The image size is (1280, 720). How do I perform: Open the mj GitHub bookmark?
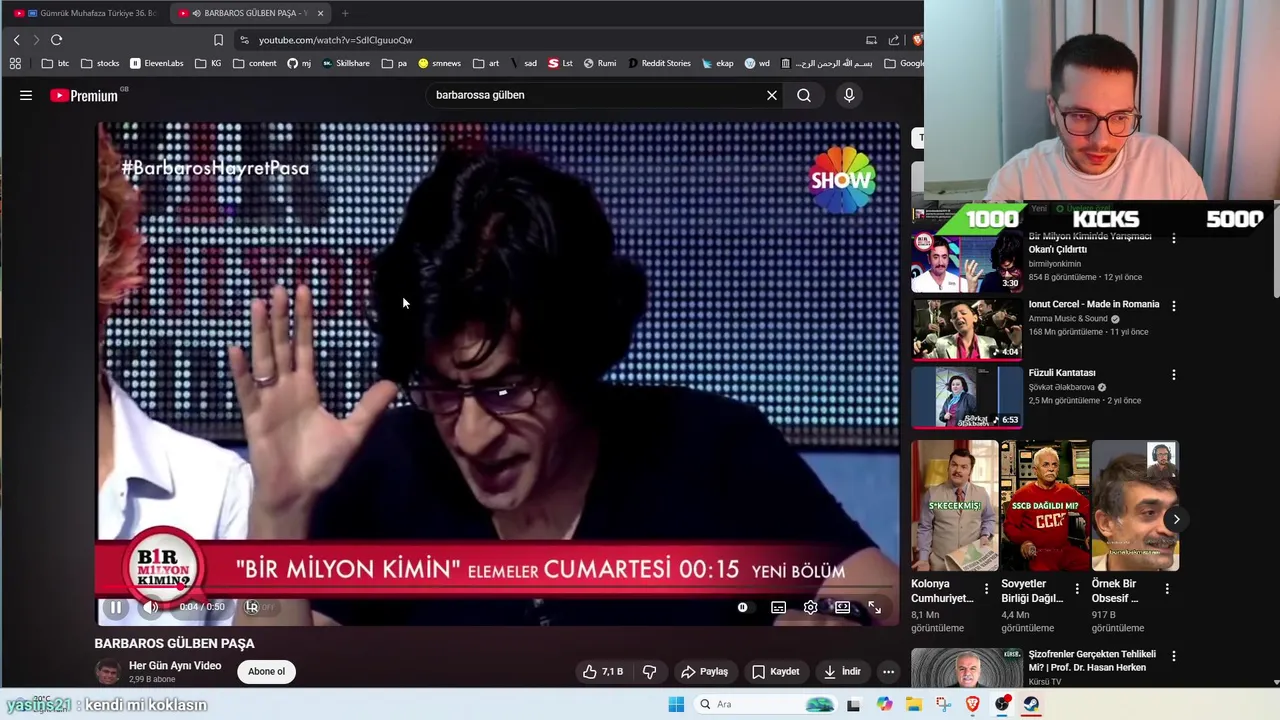click(x=299, y=63)
